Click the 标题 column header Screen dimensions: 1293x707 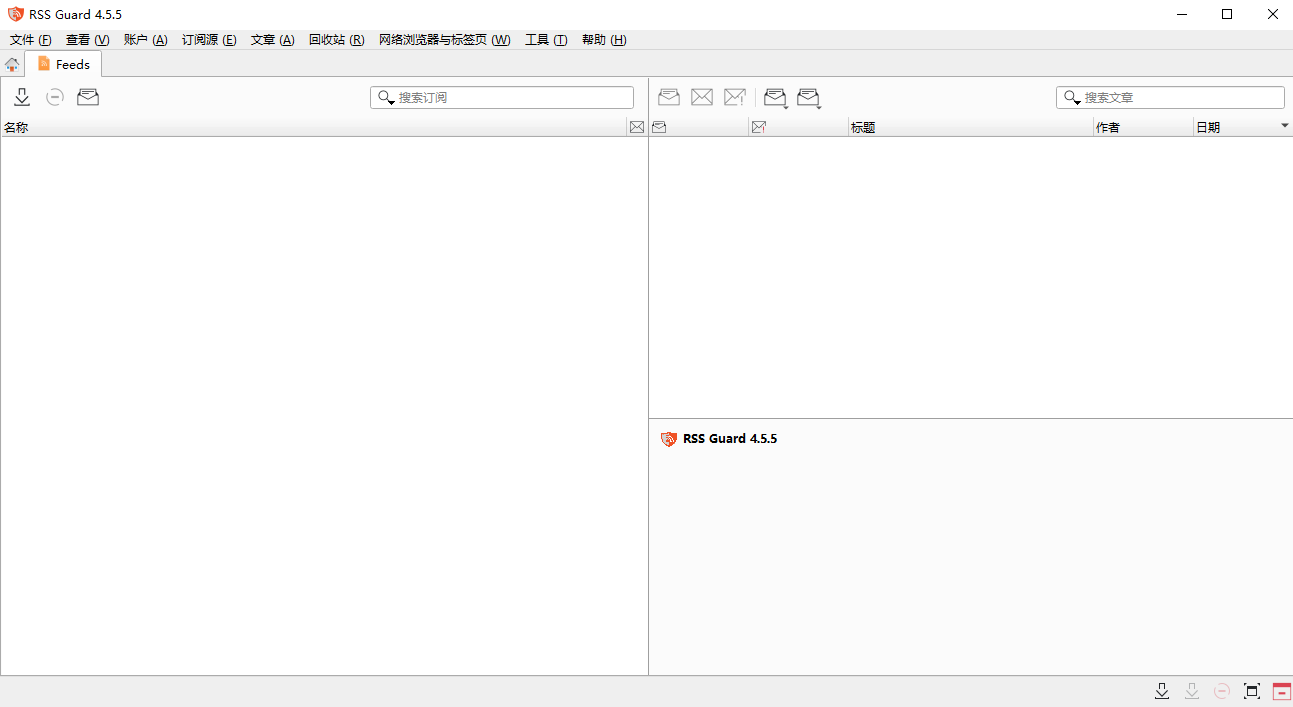coord(968,127)
